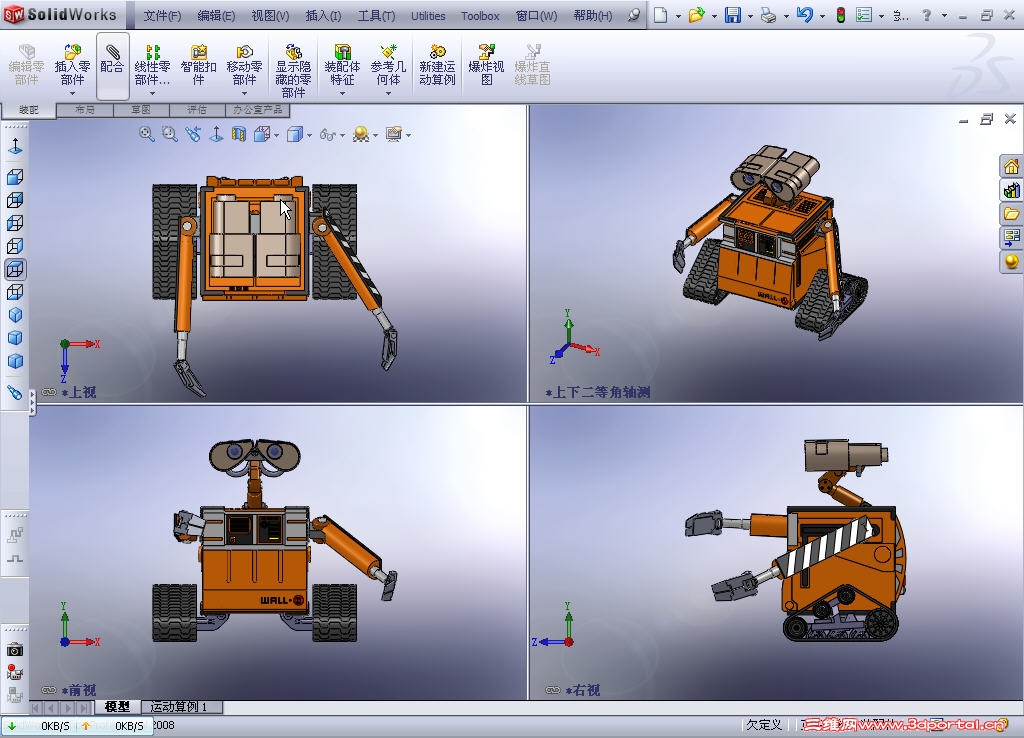Open Assembly Features (装配体特征) tool

[342, 52]
